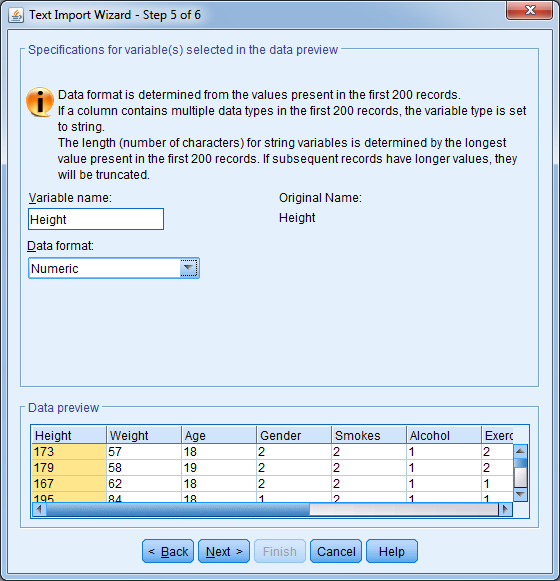
Task: Close the Text Import Wizard window
Action: tap(530, 10)
